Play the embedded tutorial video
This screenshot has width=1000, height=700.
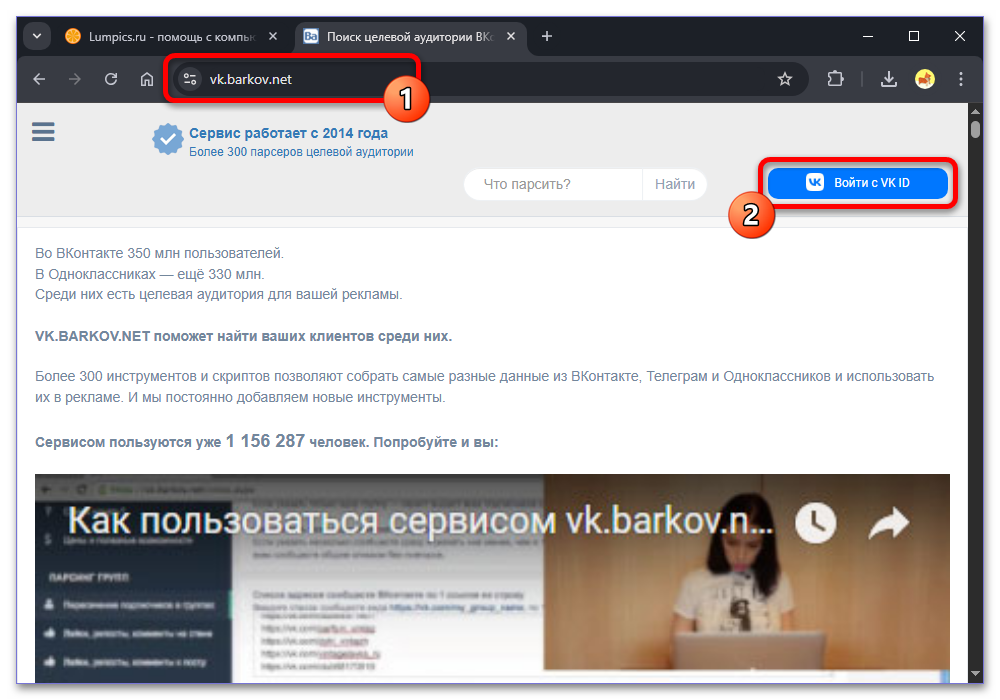click(x=492, y=578)
